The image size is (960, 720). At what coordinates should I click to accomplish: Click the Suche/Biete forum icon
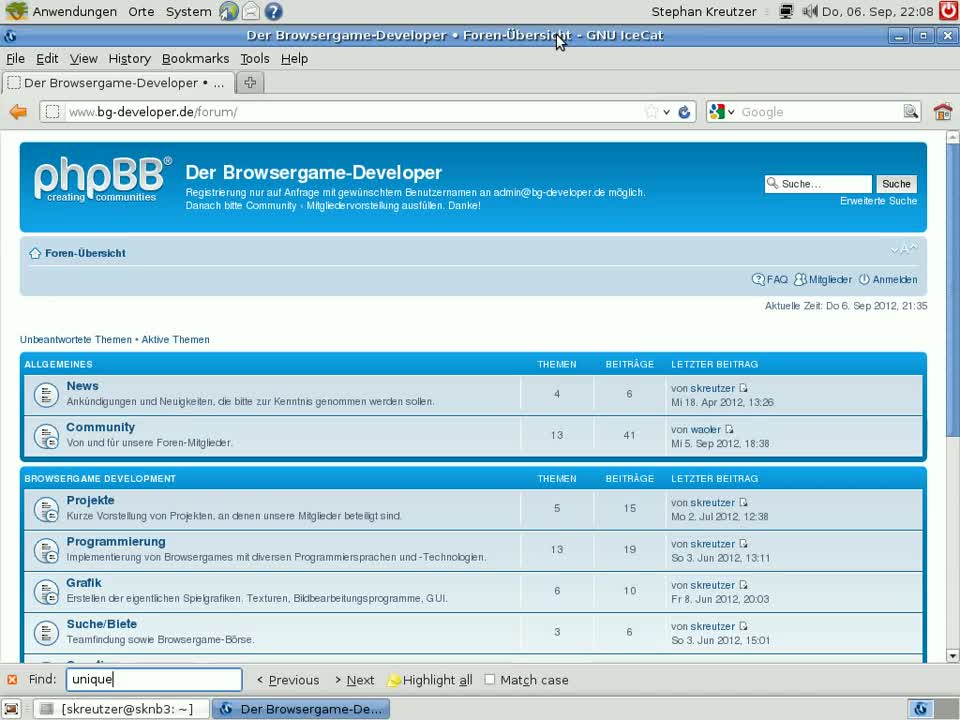[x=46, y=633]
